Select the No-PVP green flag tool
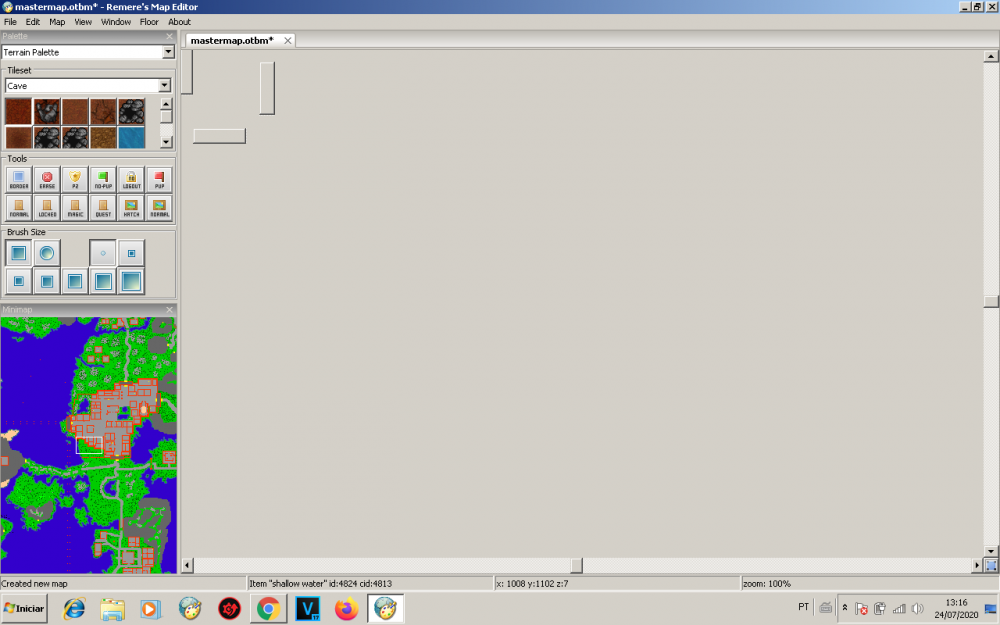 pyautogui.click(x=103, y=179)
